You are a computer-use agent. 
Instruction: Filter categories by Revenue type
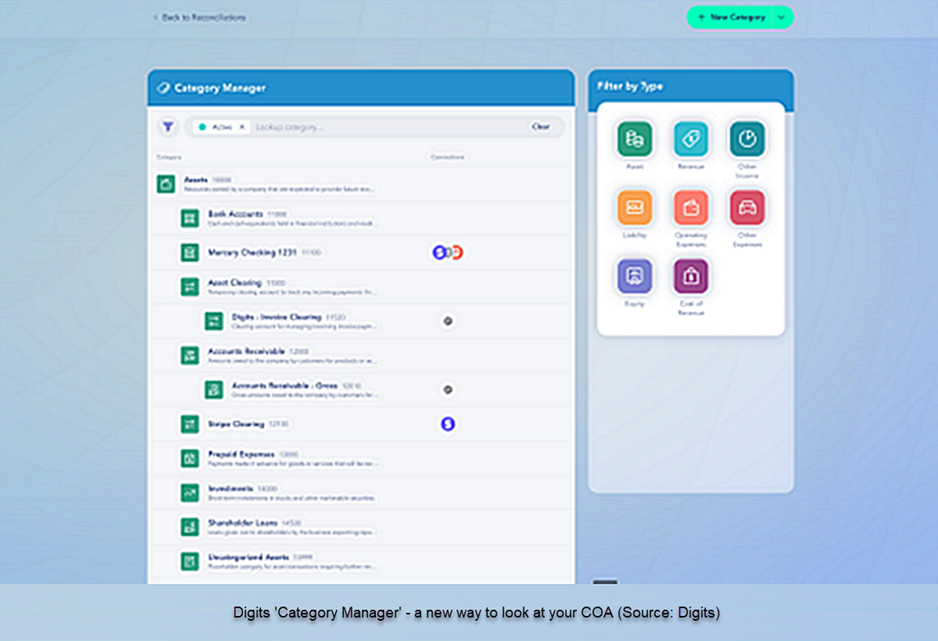pyautogui.click(x=690, y=139)
